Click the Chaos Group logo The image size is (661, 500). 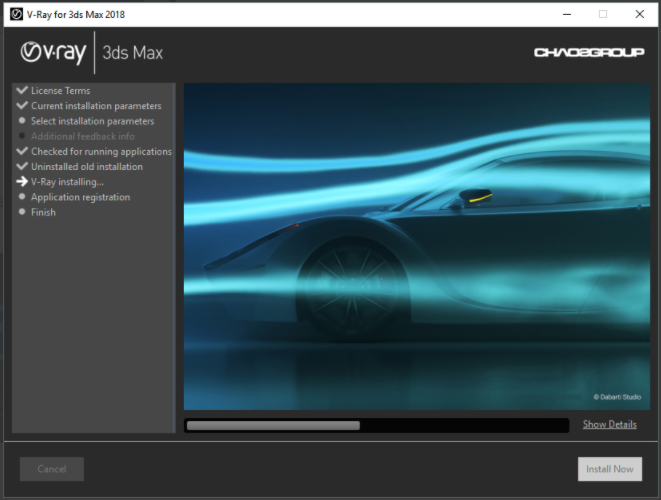[589, 52]
